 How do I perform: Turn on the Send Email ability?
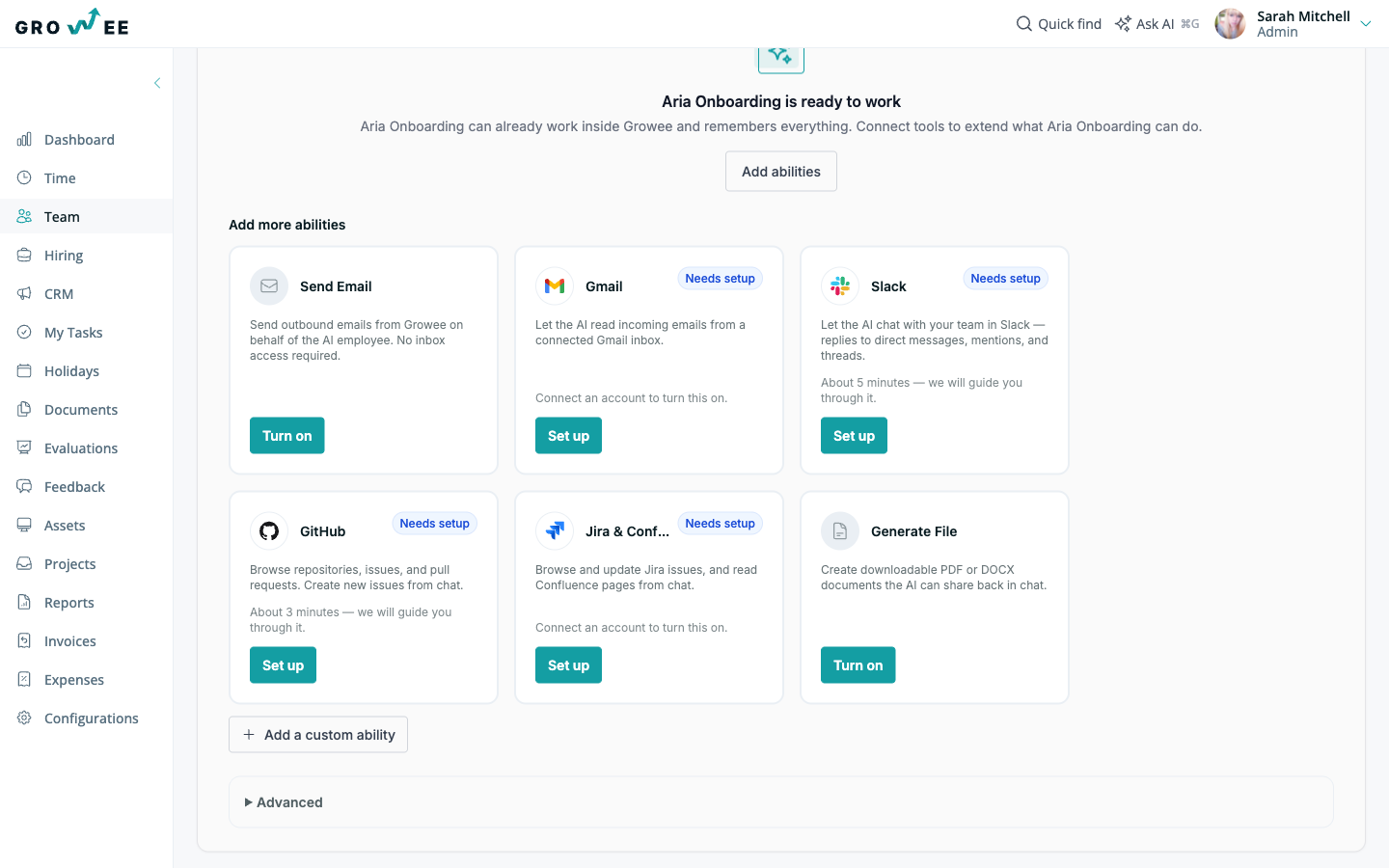(x=287, y=436)
